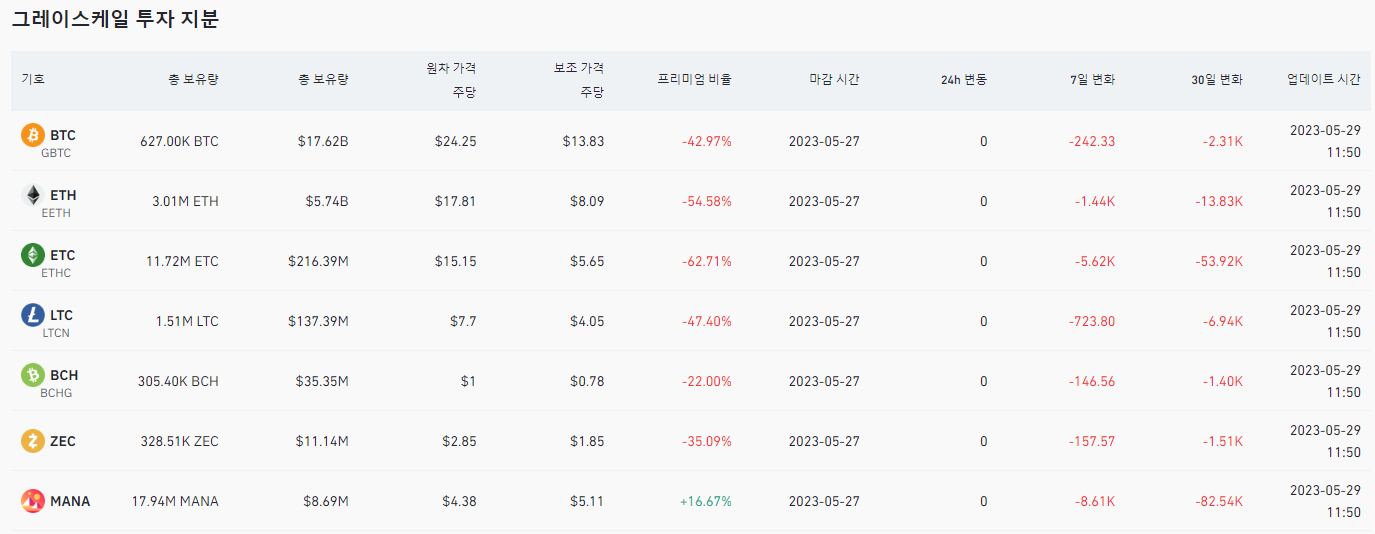This screenshot has width=1375, height=534.
Task: Open the EETH trust symbol
Action: 56,213
